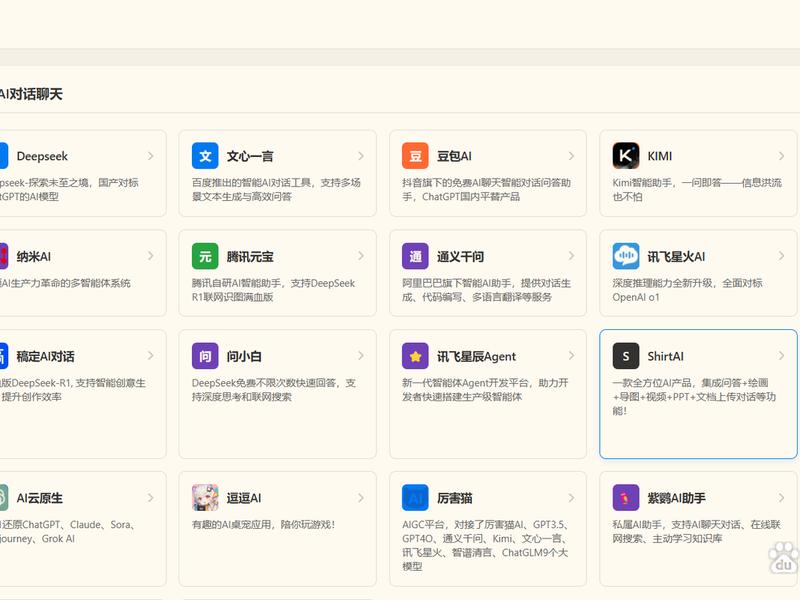Click the arrow chevron on 讯飞星辰Agent card

571,356
